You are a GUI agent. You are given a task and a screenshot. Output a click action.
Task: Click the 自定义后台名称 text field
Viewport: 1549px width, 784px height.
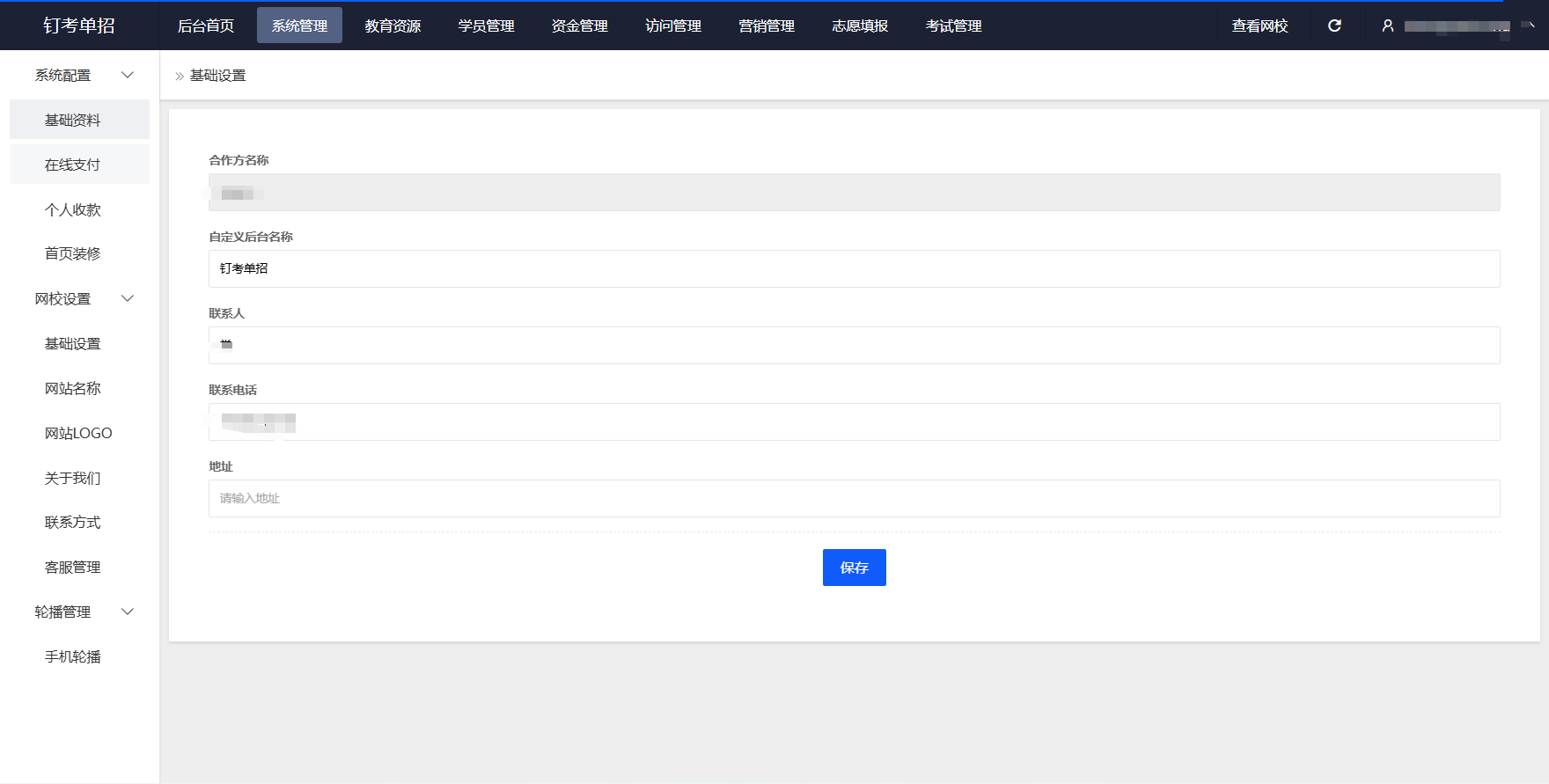854,268
